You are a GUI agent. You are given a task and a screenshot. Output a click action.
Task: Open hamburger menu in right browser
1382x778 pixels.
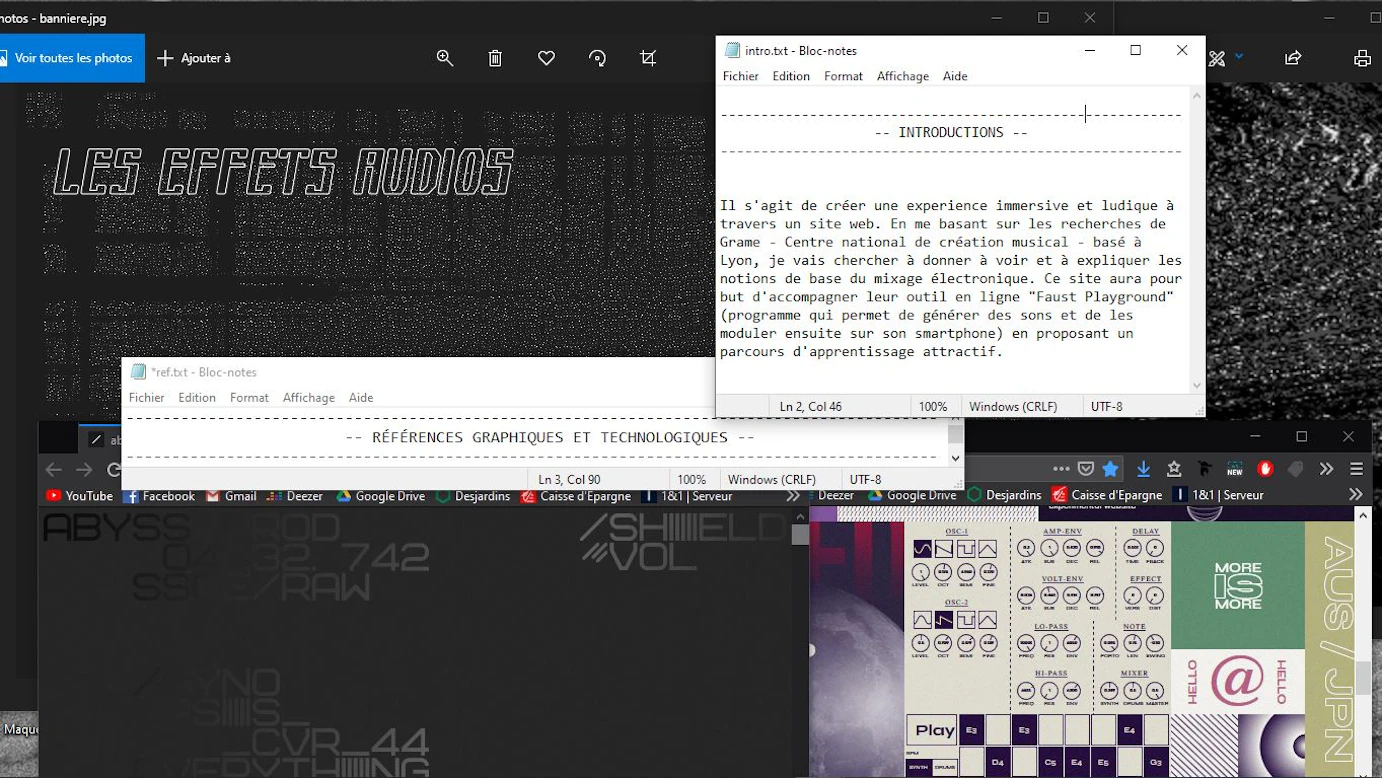point(1356,468)
